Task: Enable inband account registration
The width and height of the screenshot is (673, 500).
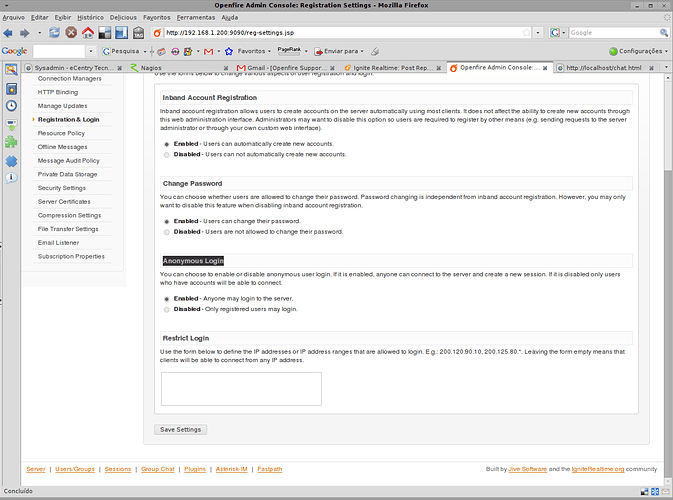Action: pos(167,144)
